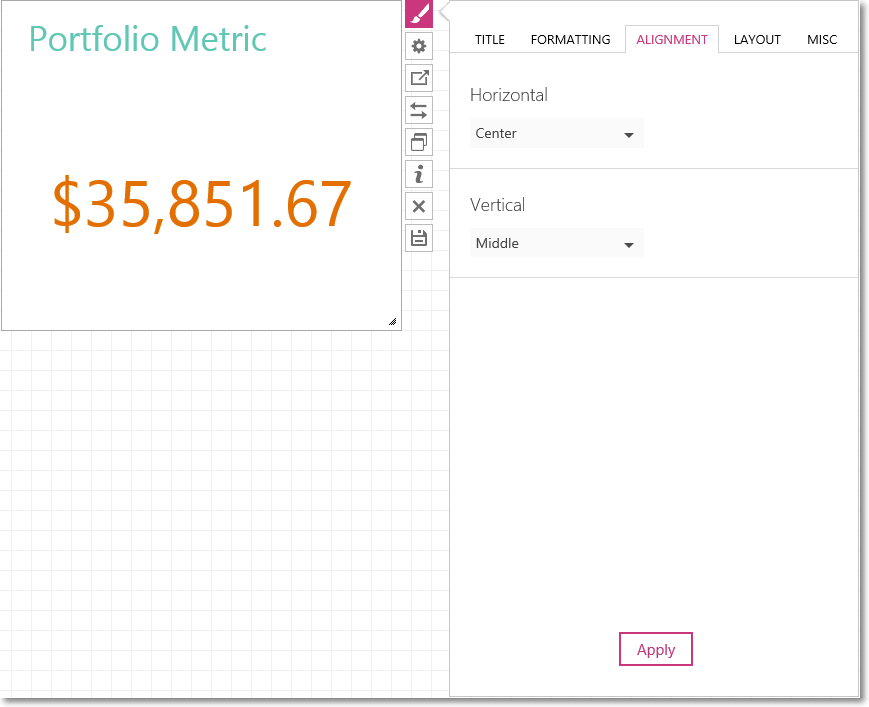869x707 pixels.
Task: Select the paintbrush style icon
Action: [419, 14]
